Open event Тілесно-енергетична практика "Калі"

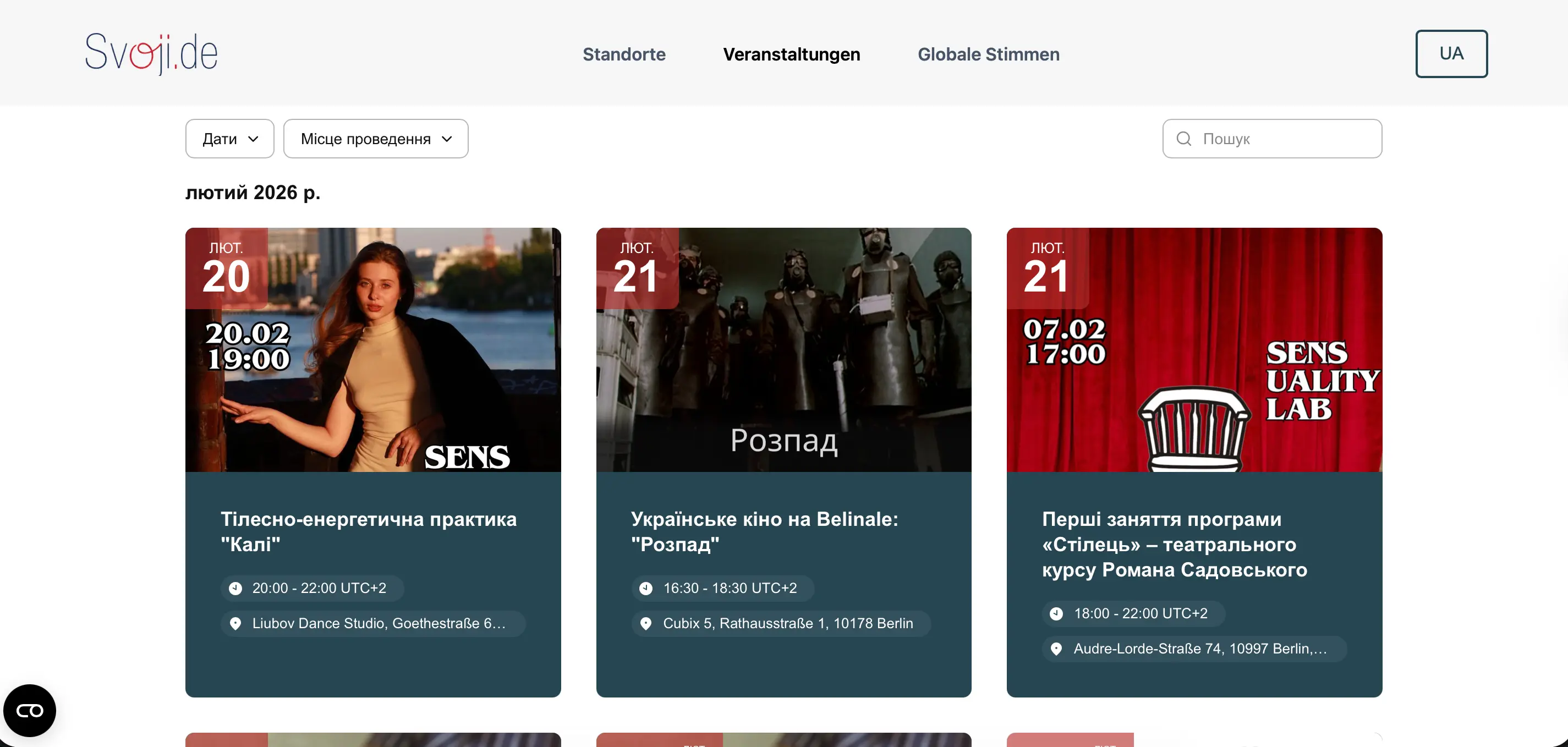(368, 531)
